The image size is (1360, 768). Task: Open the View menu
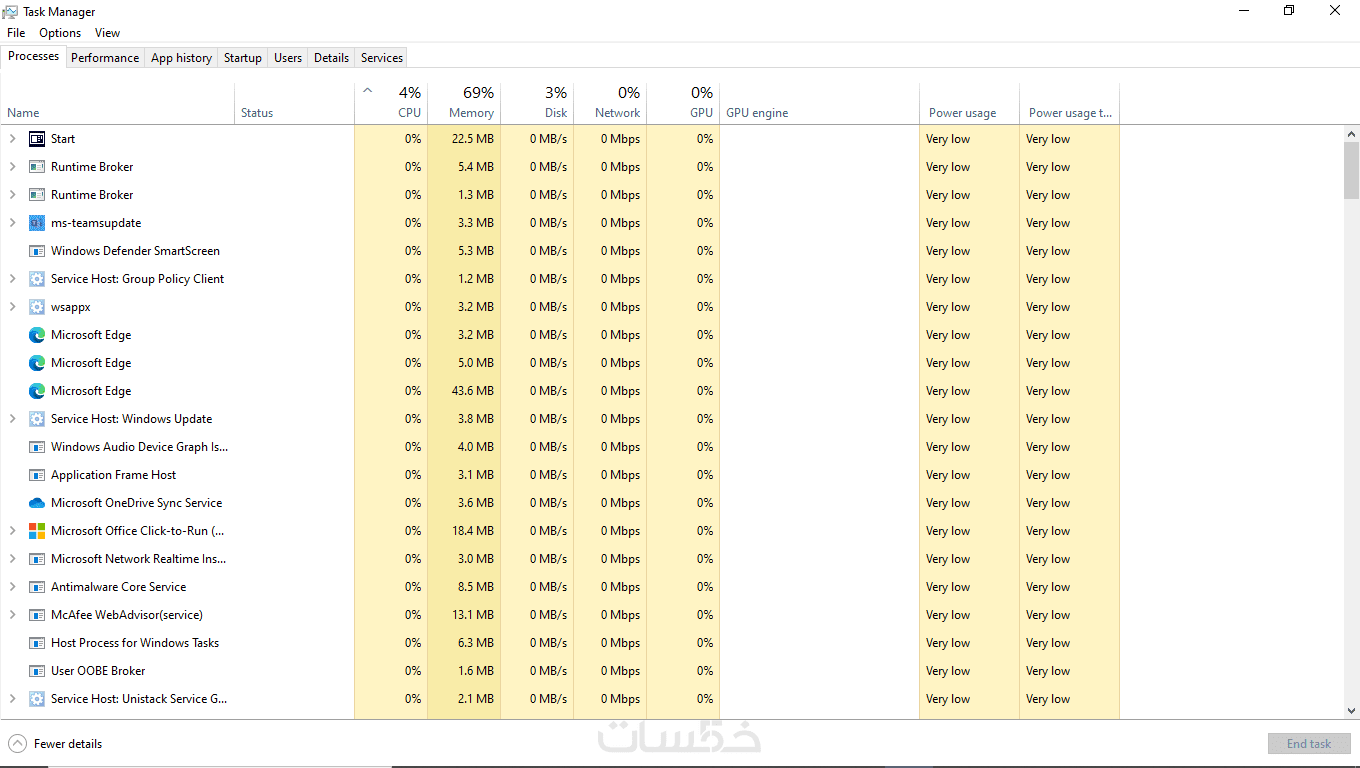pos(107,33)
